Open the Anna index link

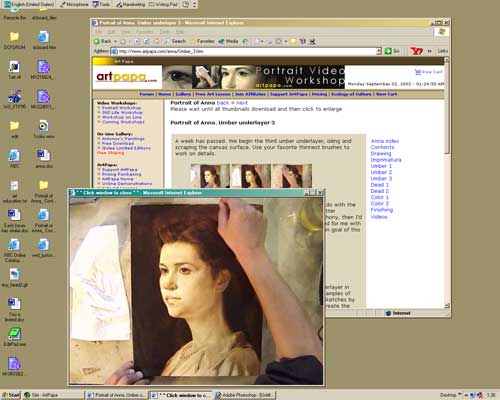[x=385, y=141]
